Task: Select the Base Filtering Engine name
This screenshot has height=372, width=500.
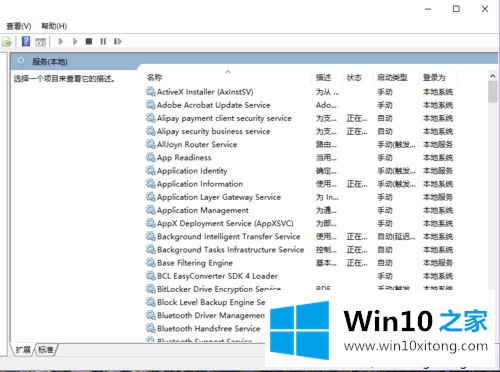Action: 195,263
